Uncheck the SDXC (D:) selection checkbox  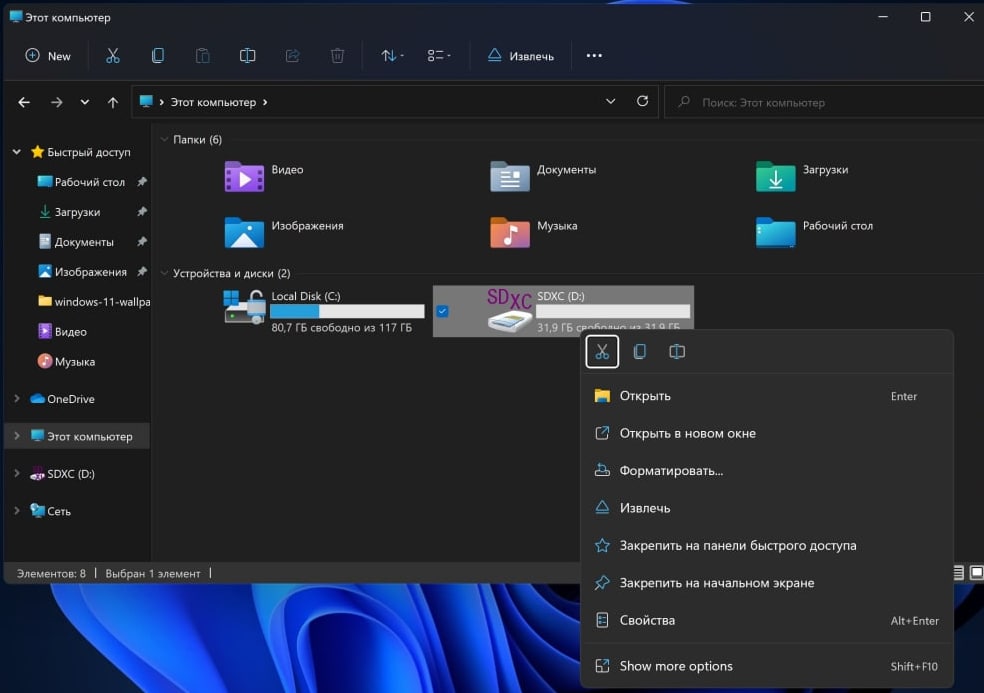[x=442, y=311]
